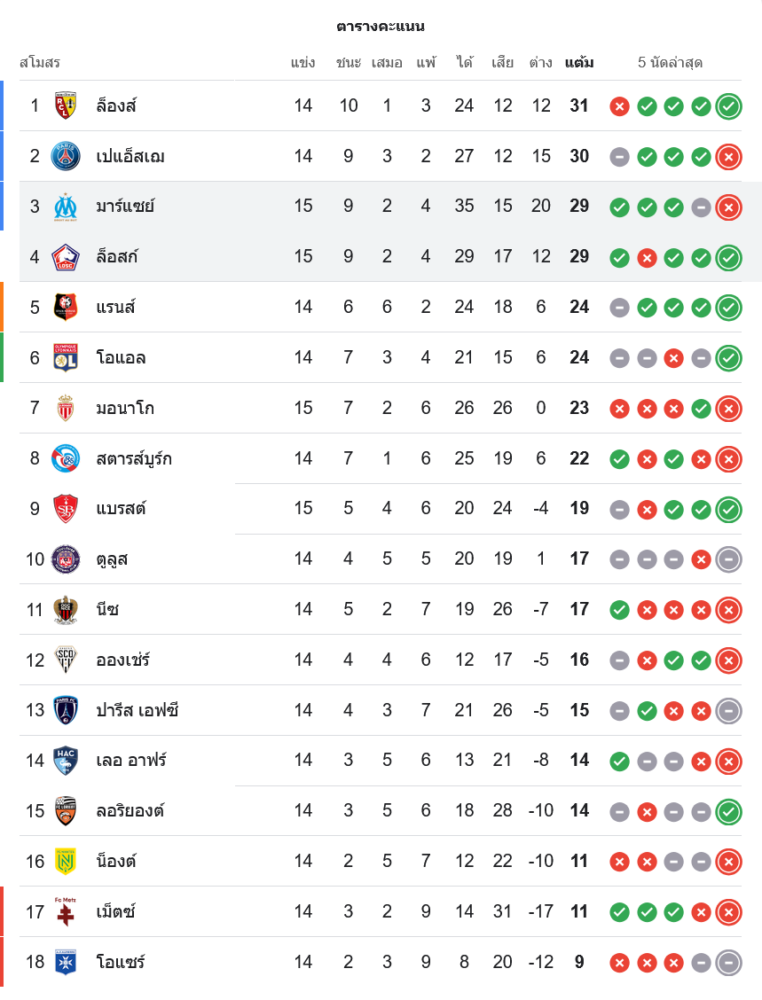Viewport: 762px width, 1000px height.
Task: Open the Paris Saint-Germain logo
Action: 65,156
